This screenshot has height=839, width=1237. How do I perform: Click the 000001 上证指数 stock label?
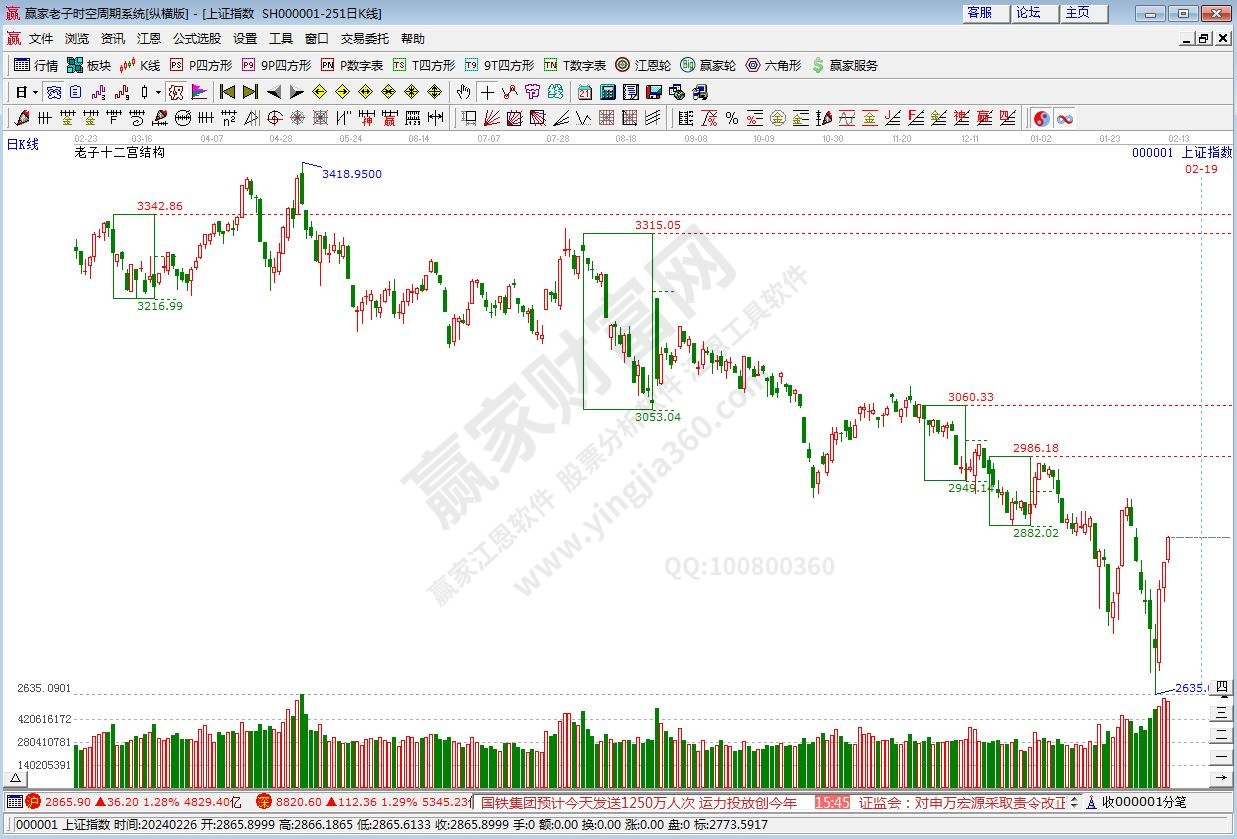(x=1182, y=152)
